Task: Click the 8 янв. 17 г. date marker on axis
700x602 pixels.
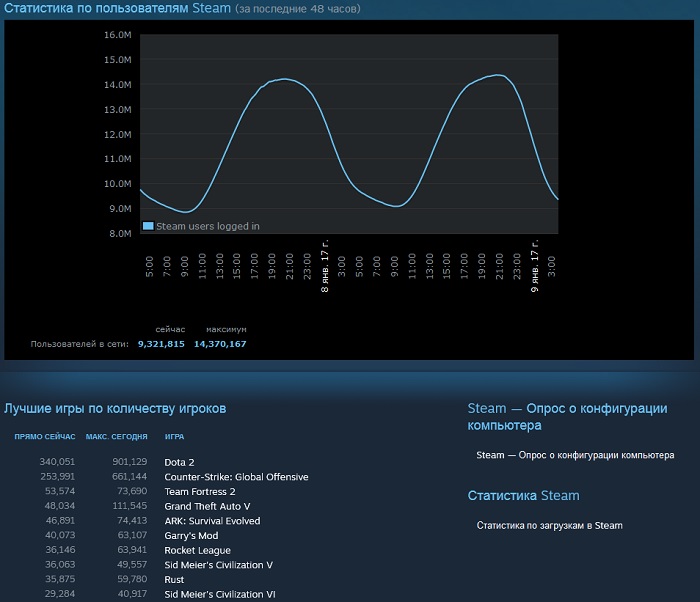Action: coord(324,264)
